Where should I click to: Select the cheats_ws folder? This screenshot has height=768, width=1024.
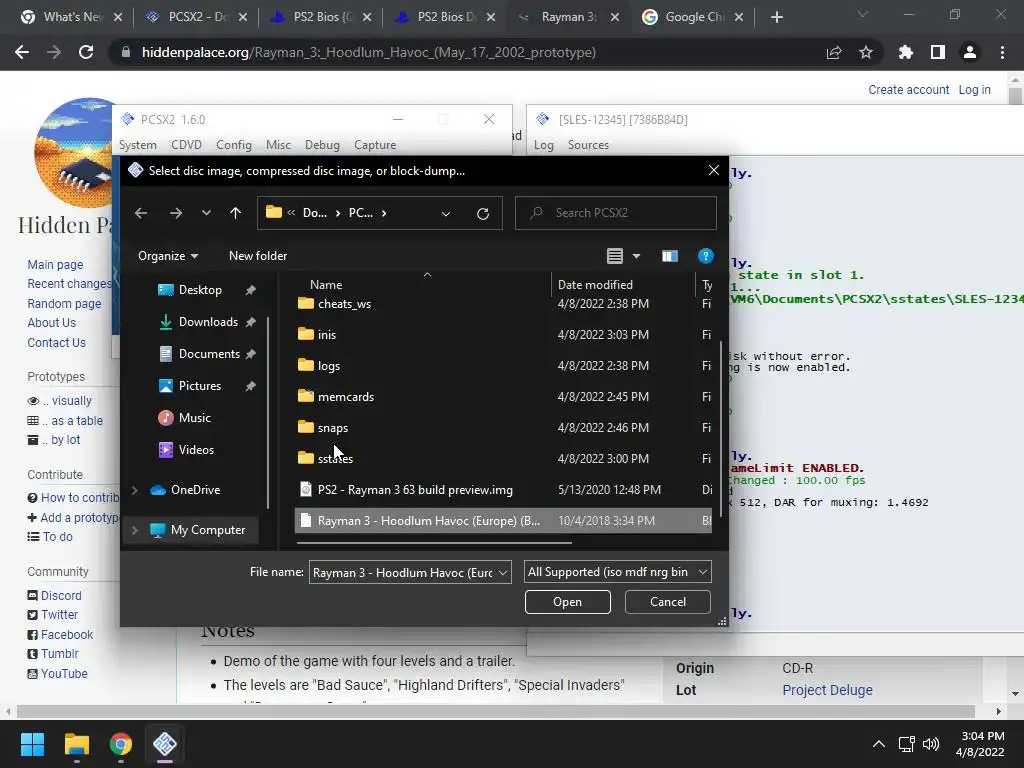point(344,304)
